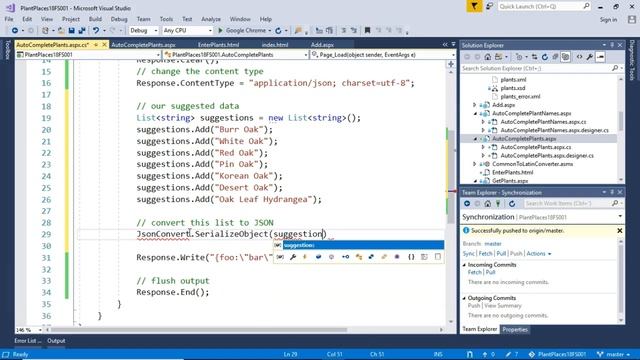Click the Manage Connections plug icon in Team Explorer
This screenshot has height=360, width=640.
(498, 203)
